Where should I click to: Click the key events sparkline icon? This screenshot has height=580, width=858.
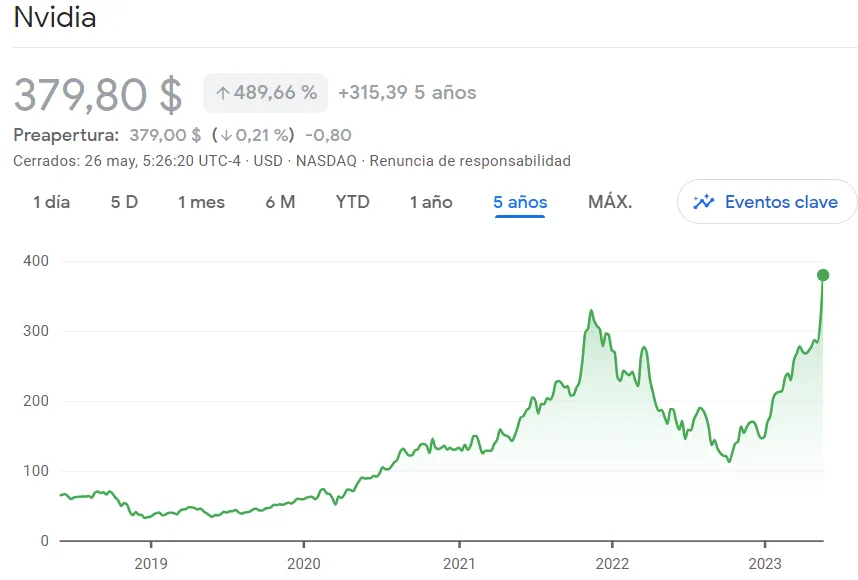coord(704,202)
